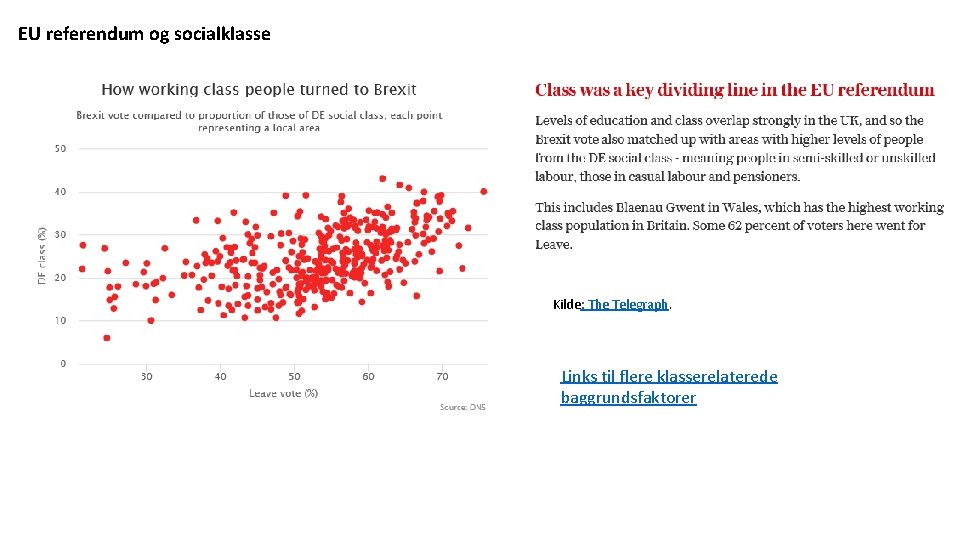Image resolution: width=960 pixels, height=540 pixels.
Task: Follow the 'Links til flere klasserelaterede baggrundsfaktorer' link
Action: pyautogui.click(x=668, y=387)
